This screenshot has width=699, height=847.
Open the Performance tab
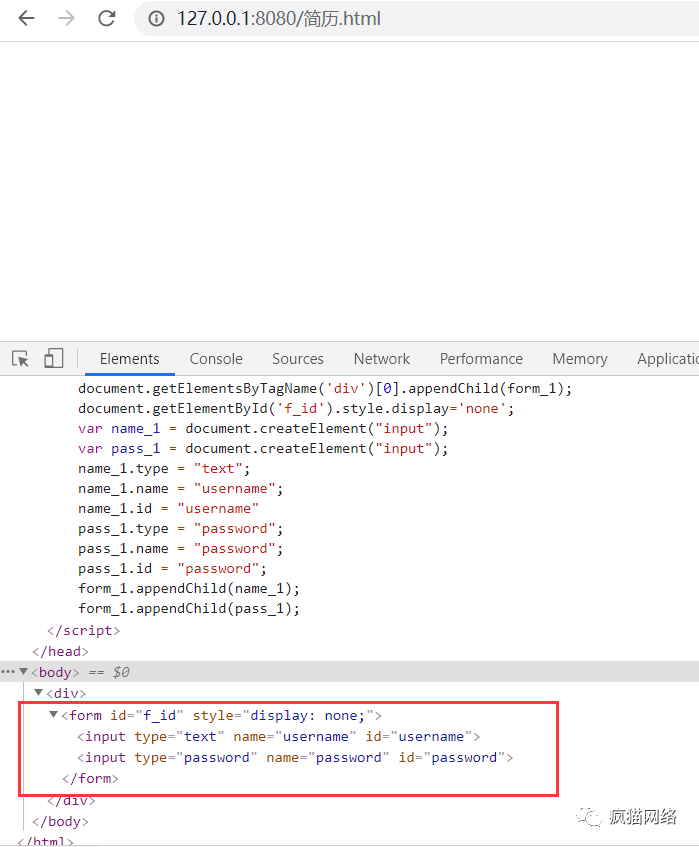[481, 359]
